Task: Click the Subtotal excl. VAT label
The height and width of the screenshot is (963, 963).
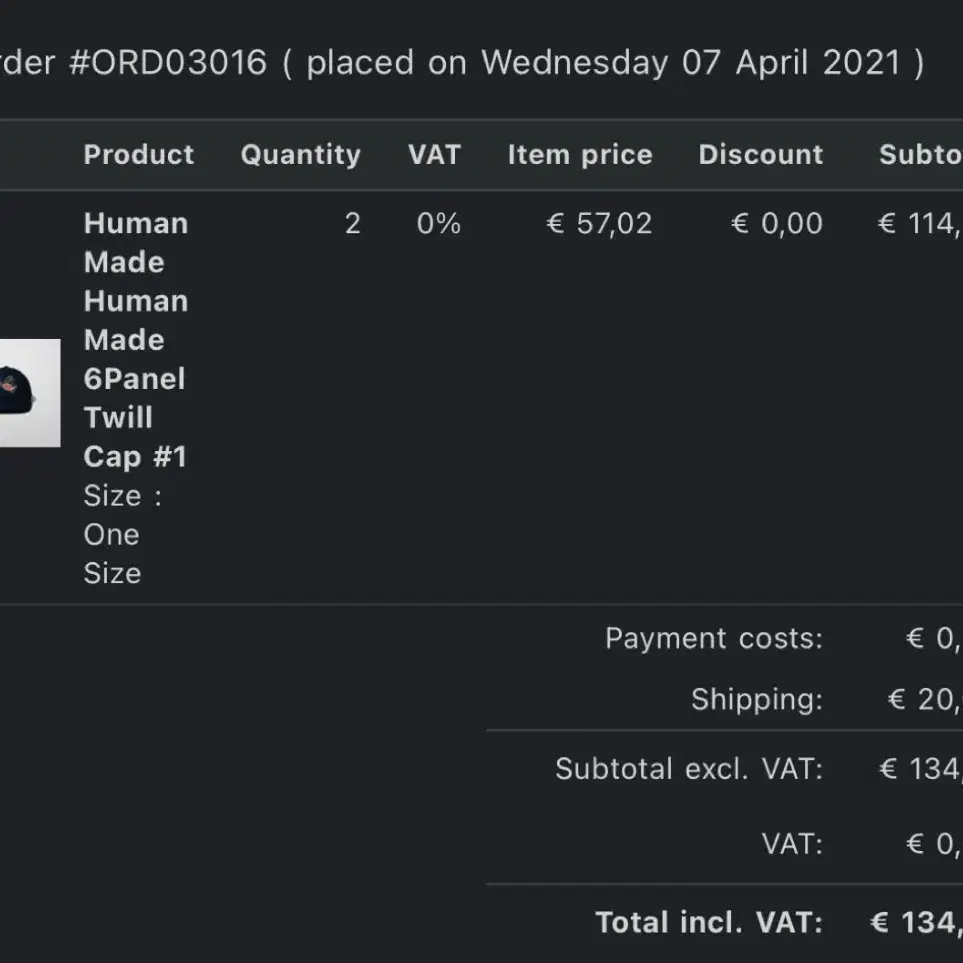Action: coord(689,769)
